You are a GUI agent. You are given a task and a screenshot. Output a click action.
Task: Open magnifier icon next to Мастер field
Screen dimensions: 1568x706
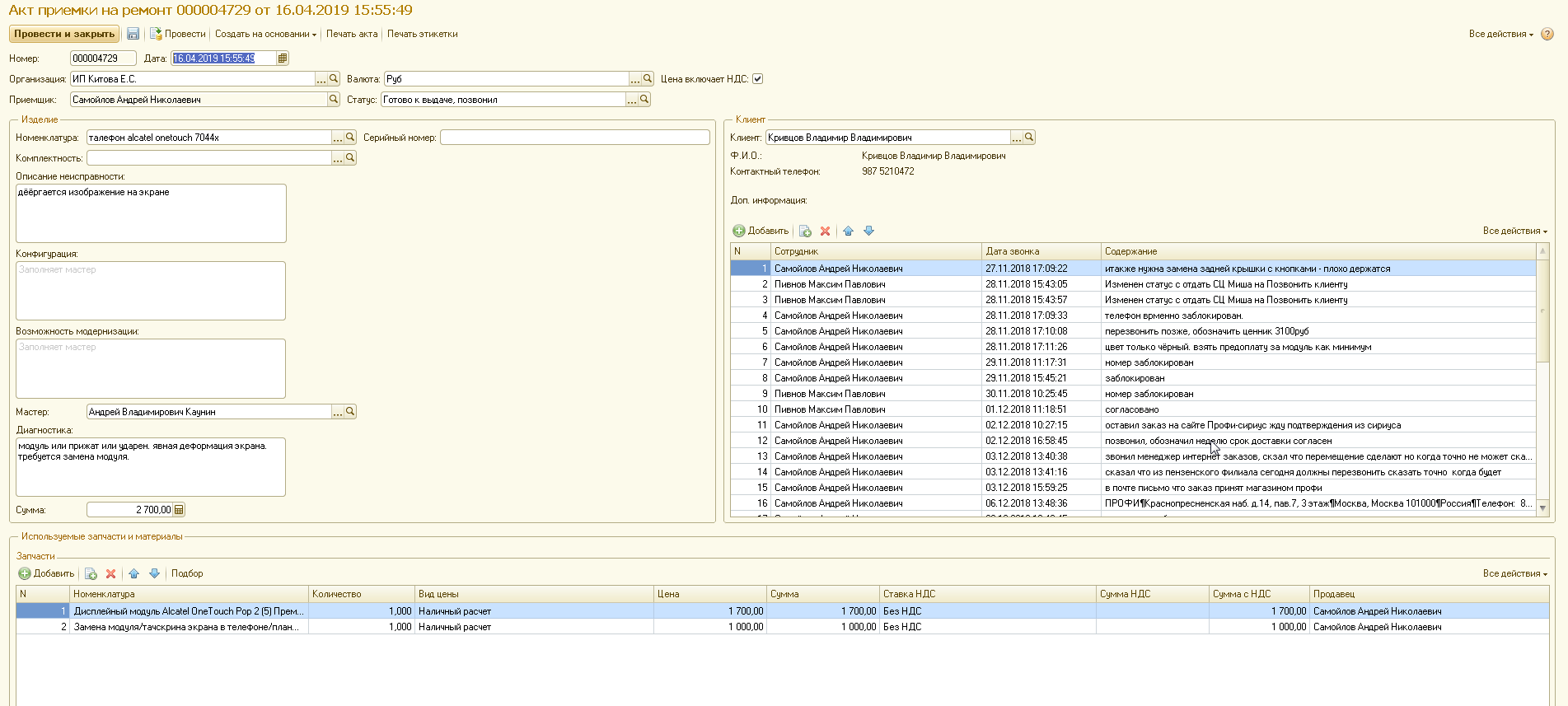350,412
